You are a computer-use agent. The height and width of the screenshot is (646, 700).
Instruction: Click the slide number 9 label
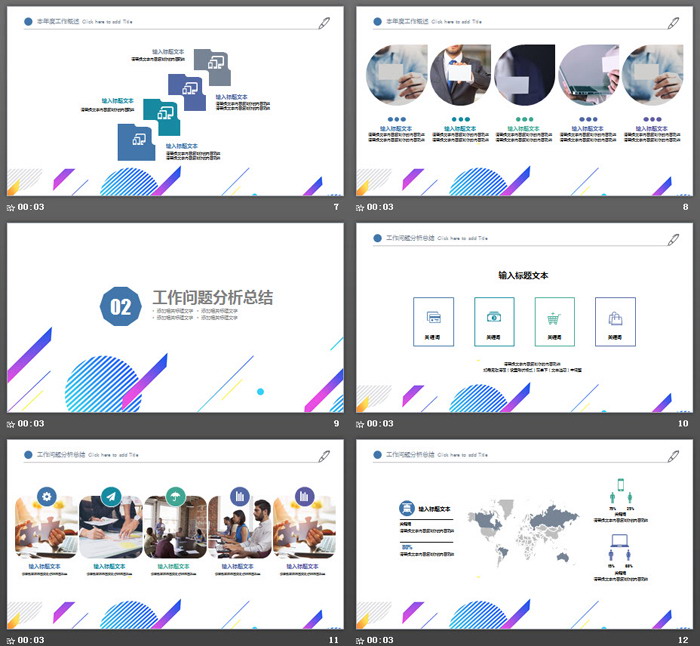click(336, 423)
